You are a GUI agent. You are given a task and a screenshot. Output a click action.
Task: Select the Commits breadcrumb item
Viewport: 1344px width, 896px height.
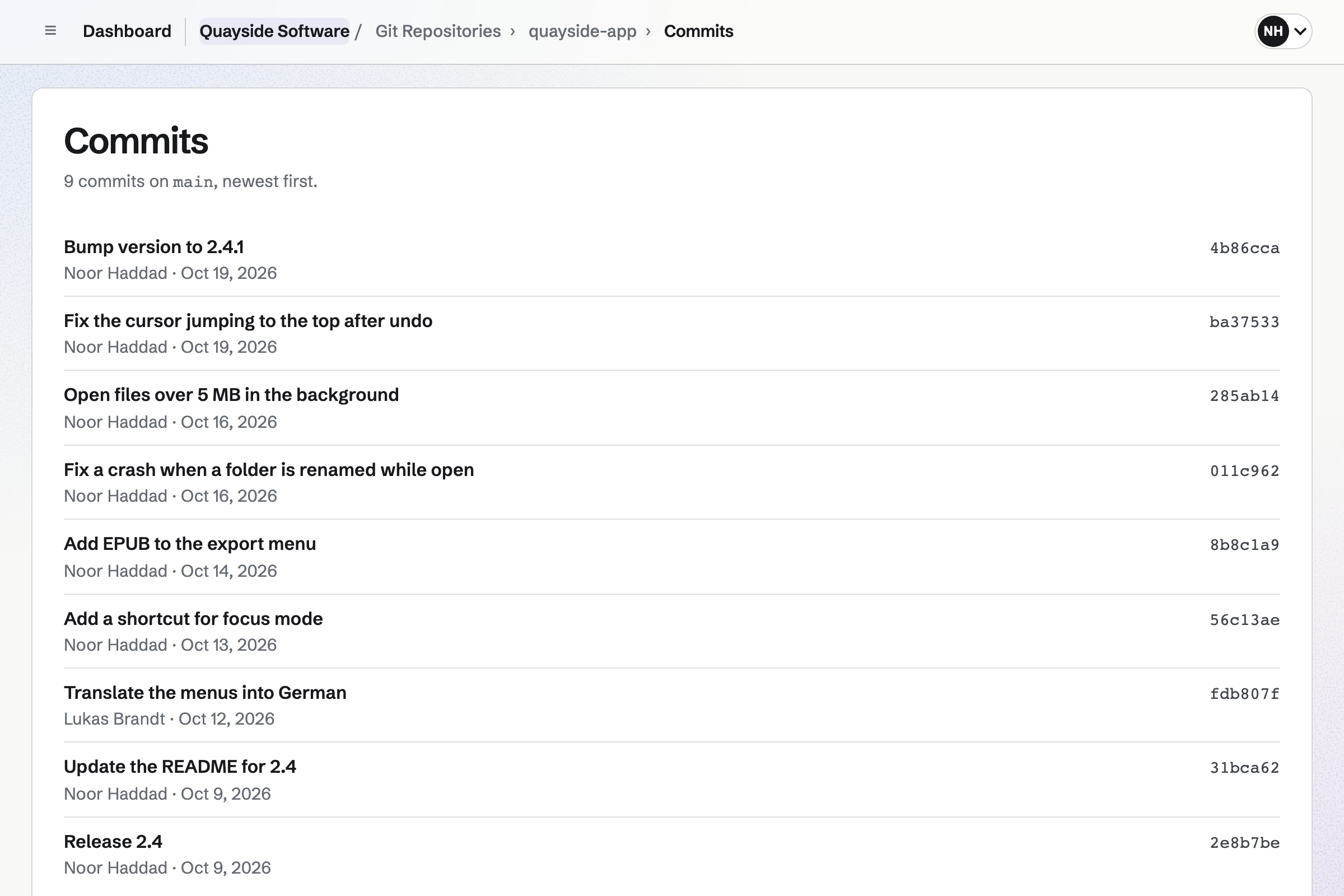coord(698,31)
